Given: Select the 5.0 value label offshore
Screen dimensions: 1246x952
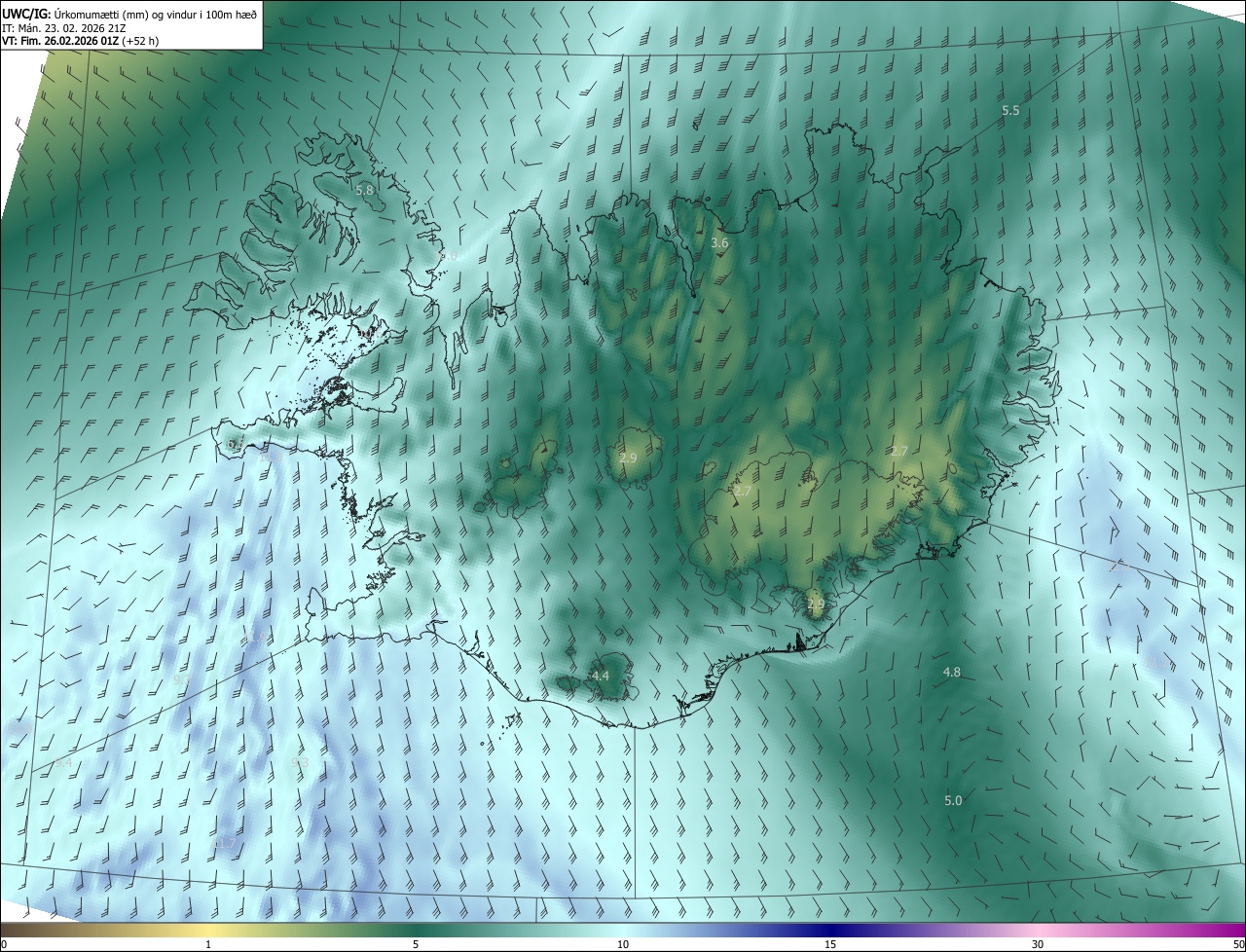Looking at the screenshot, I should 953,800.
